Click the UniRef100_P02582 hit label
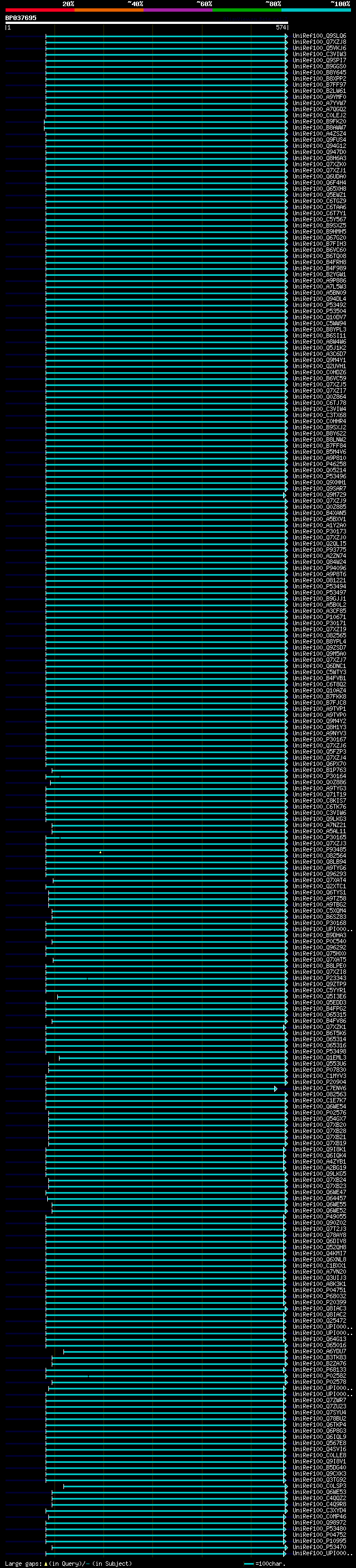 click(319, 1376)
